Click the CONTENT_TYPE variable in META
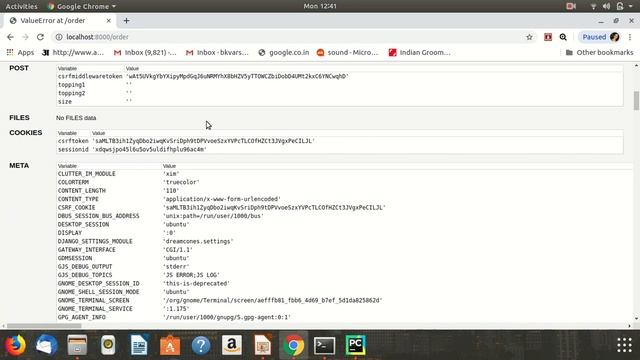This screenshot has width=640, height=360. coord(78,199)
